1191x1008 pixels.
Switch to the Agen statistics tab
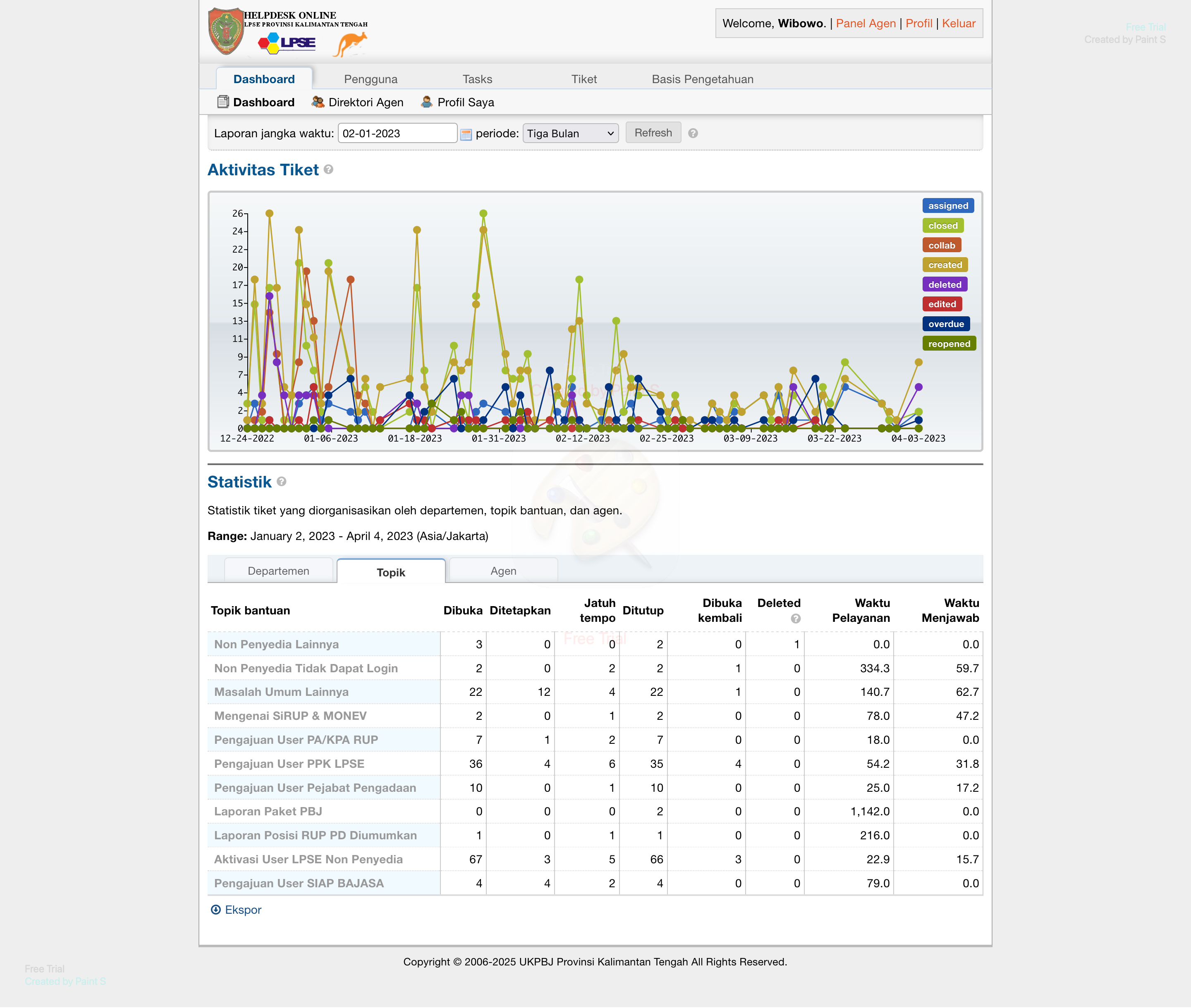pos(504,571)
